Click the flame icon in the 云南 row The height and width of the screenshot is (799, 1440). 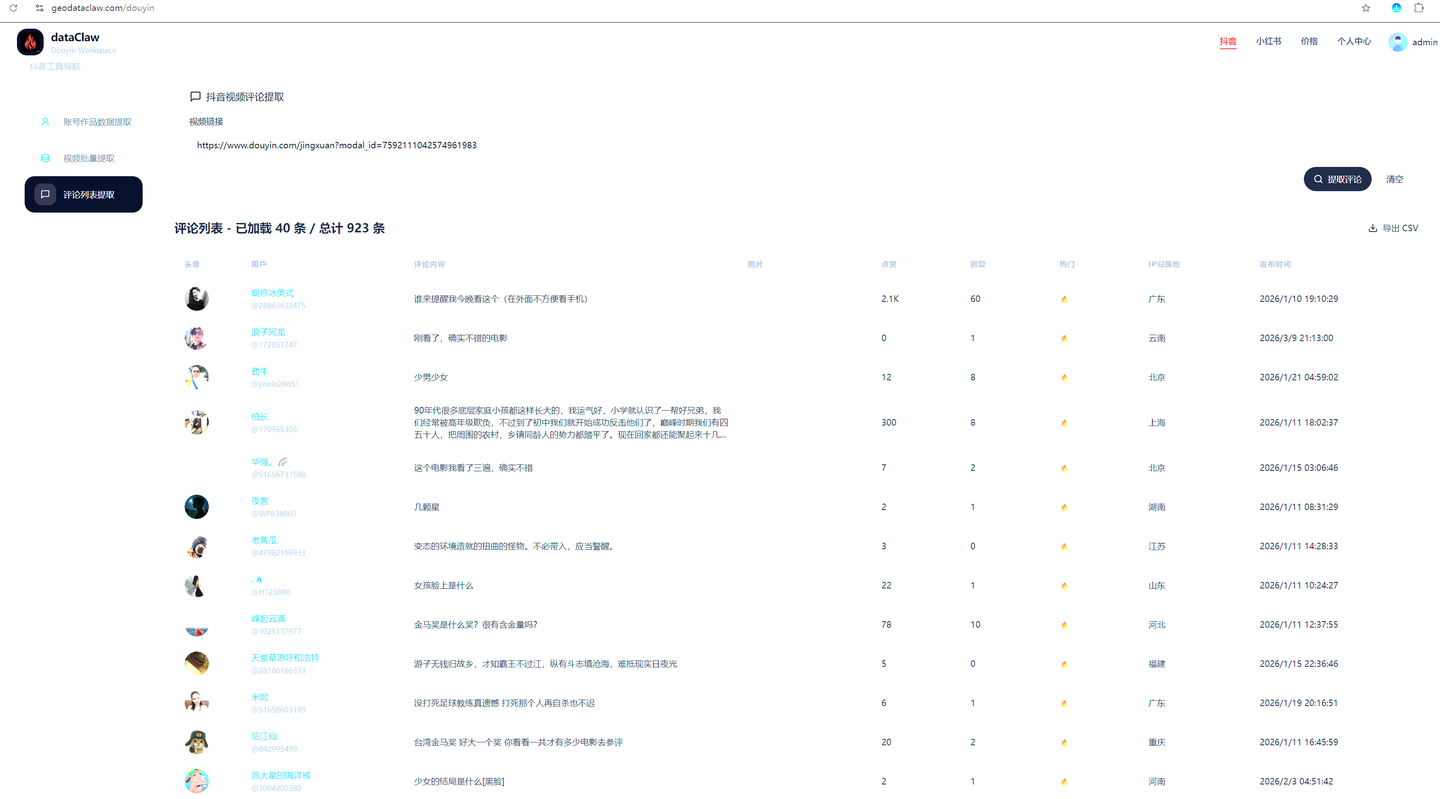pos(1064,338)
